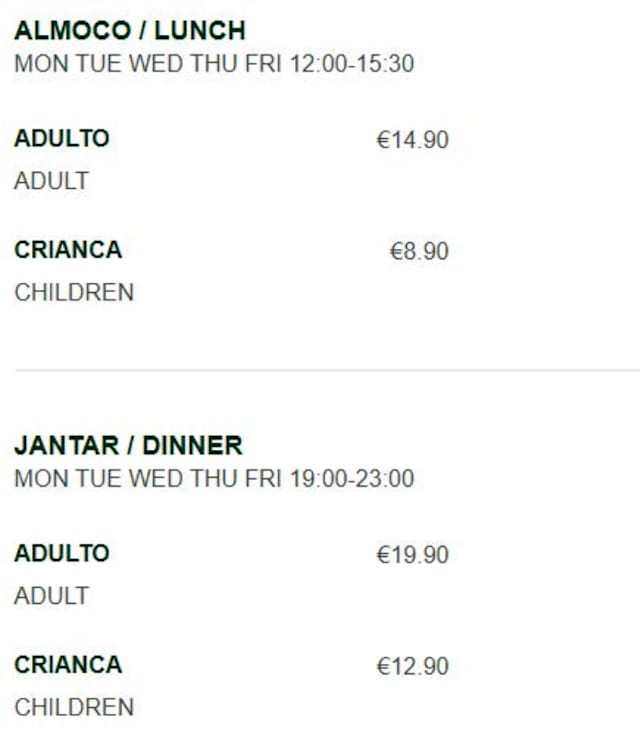The height and width of the screenshot is (742, 640).
Task: Select the CHILDREN translation under lunch
Action: [x=74, y=293]
